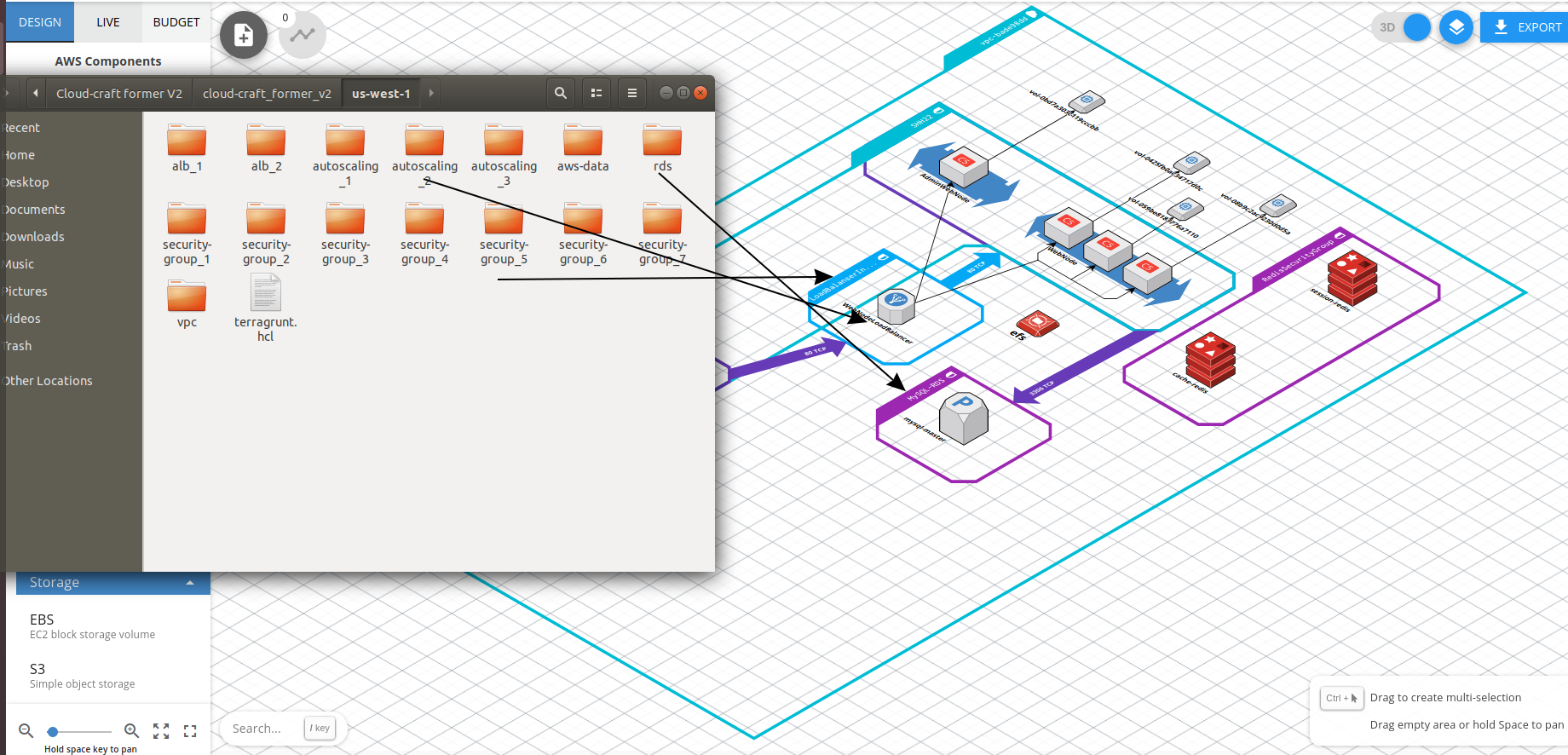
Task: Open the security-group_4 folder
Action: pos(424,234)
